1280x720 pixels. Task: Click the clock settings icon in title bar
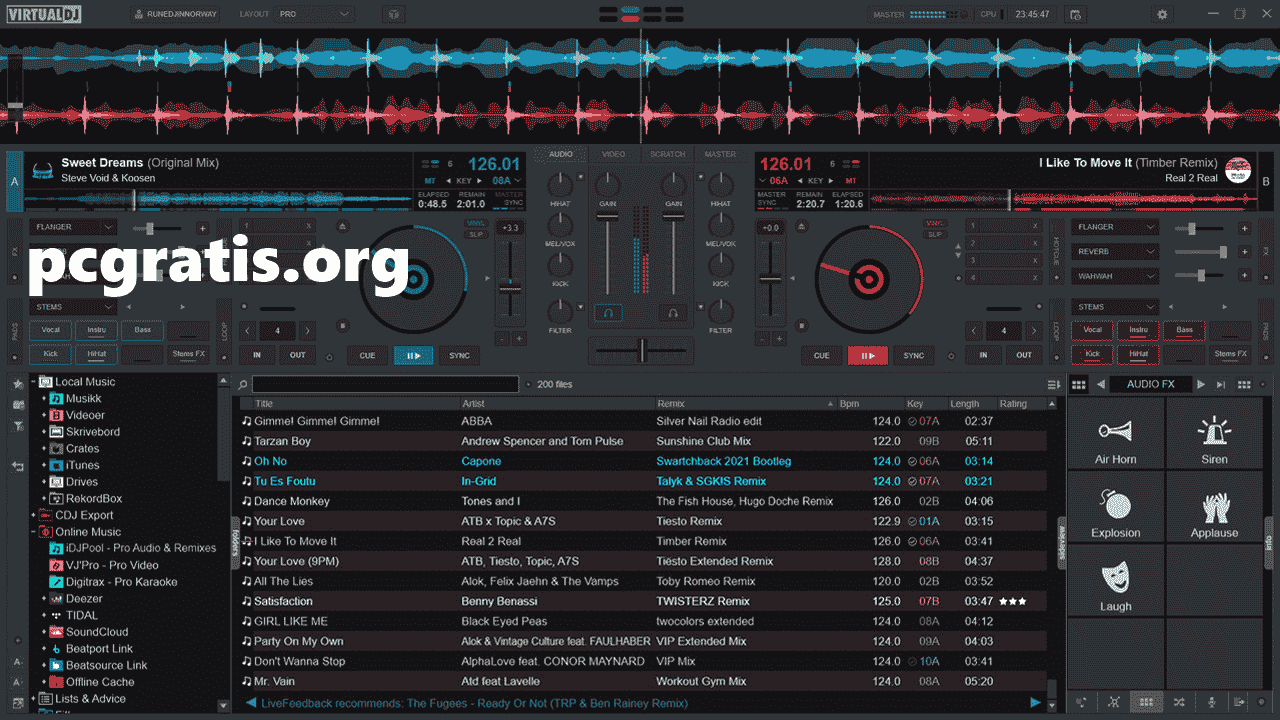[1075, 14]
